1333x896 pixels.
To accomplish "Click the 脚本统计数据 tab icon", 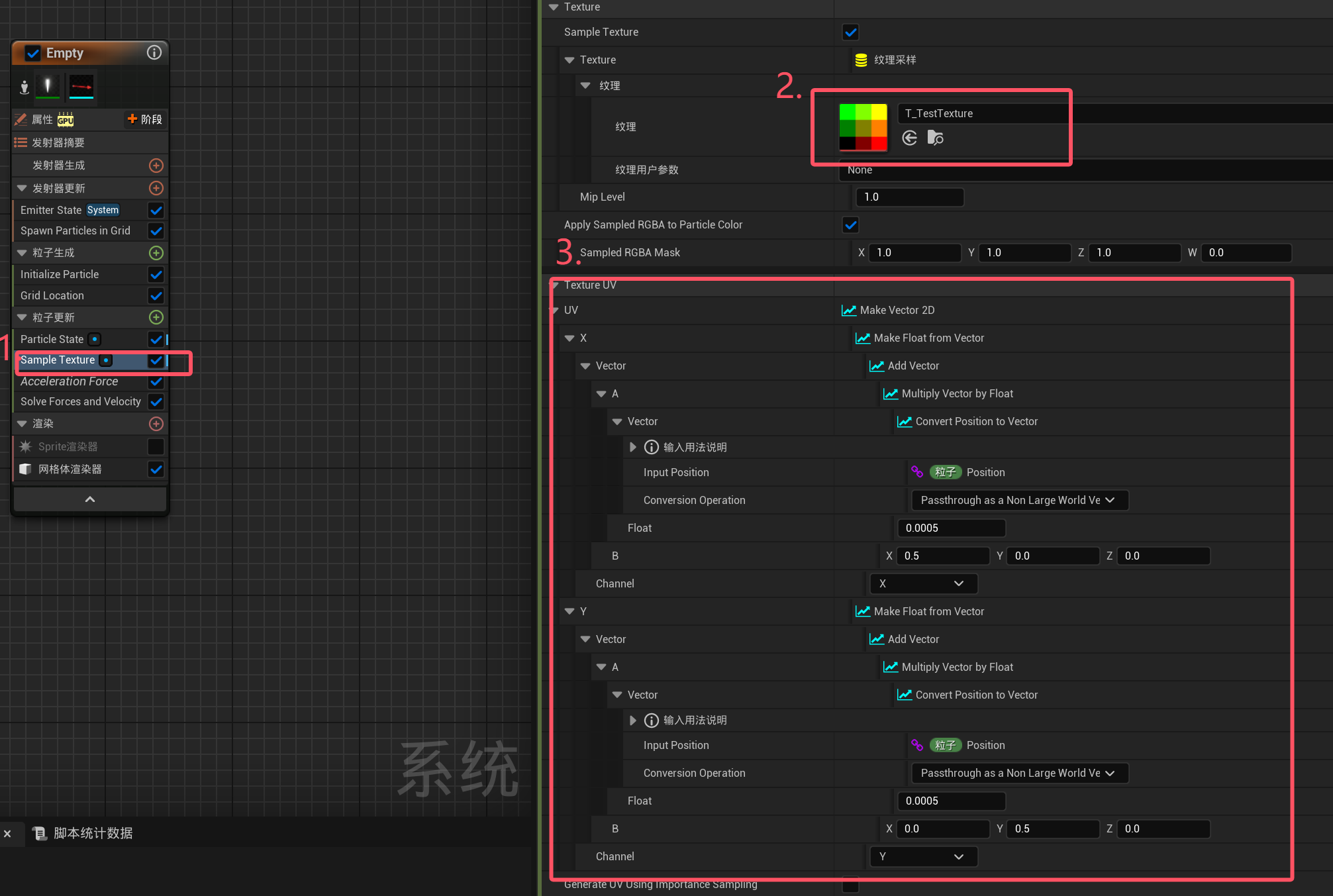I will point(40,833).
